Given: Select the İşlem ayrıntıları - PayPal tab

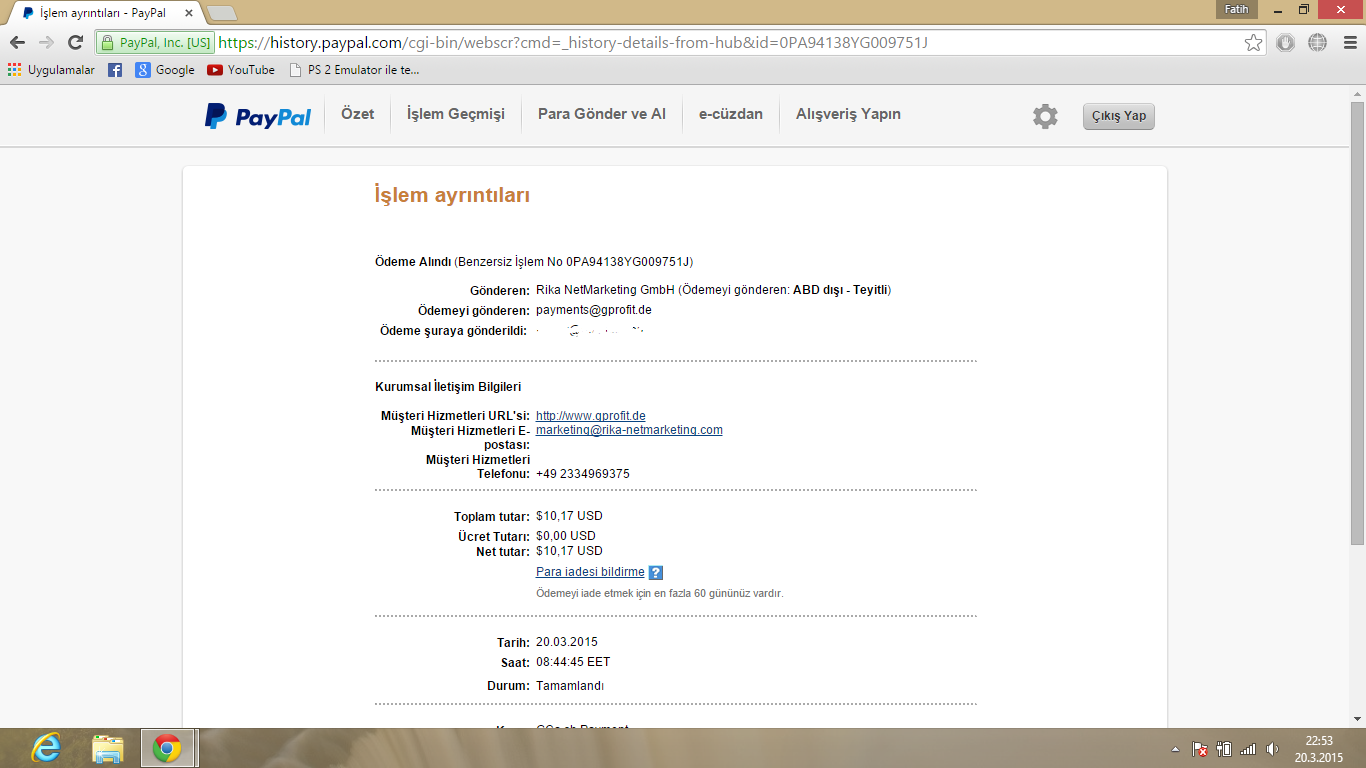Looking at the screenshot, I should [103, 13].
